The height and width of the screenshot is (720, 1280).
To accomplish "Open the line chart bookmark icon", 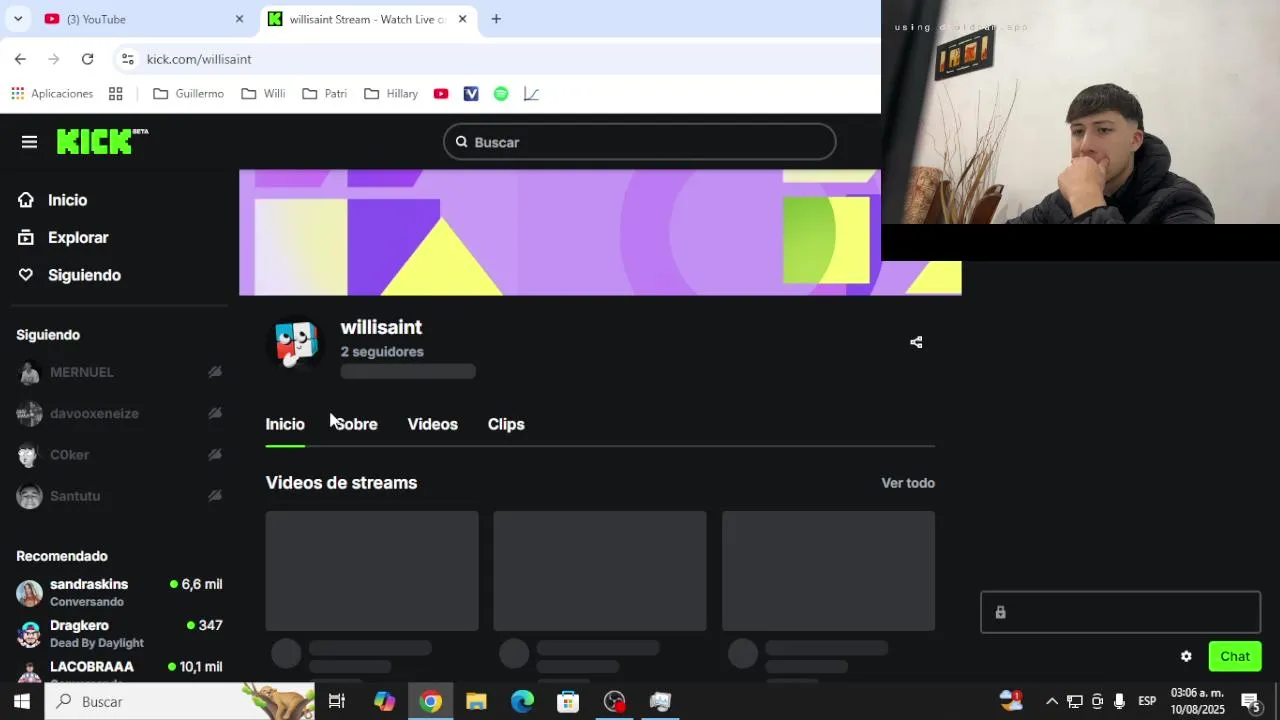I will pyautogui.click(x=531, y=94).
